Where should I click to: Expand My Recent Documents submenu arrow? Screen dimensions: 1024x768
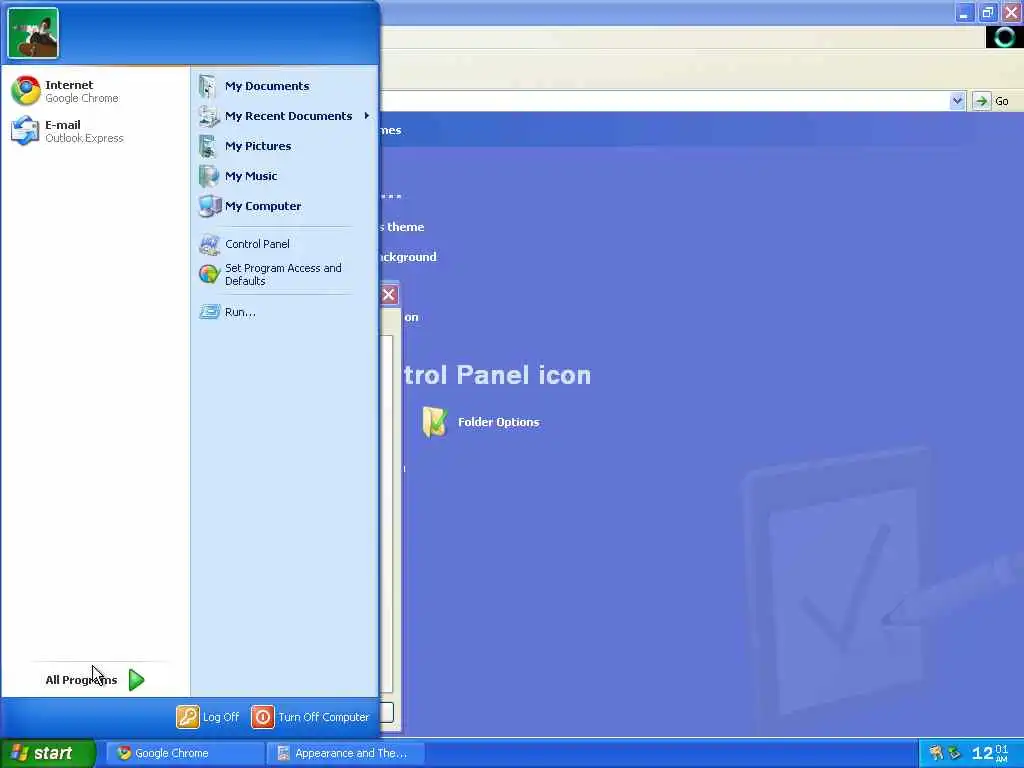point(367,116)
